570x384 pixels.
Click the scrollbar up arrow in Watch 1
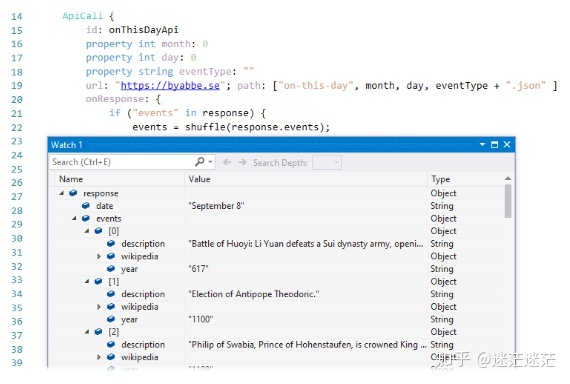point(508,179)
